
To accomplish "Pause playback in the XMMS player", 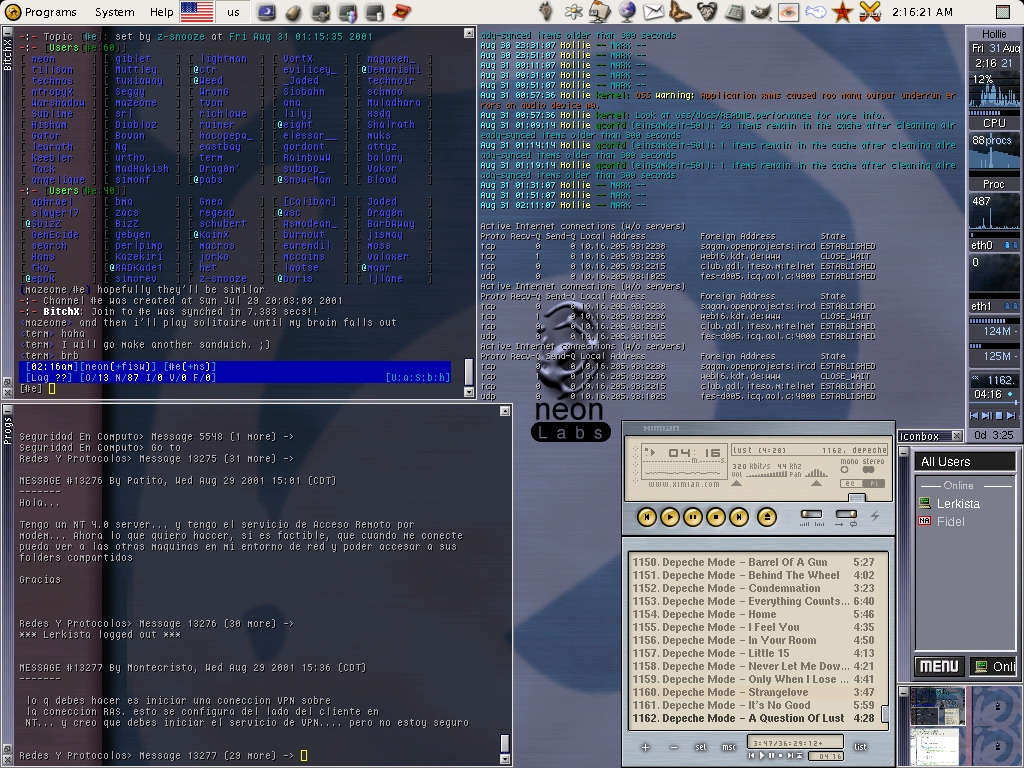I will click(x=693, y=517).
